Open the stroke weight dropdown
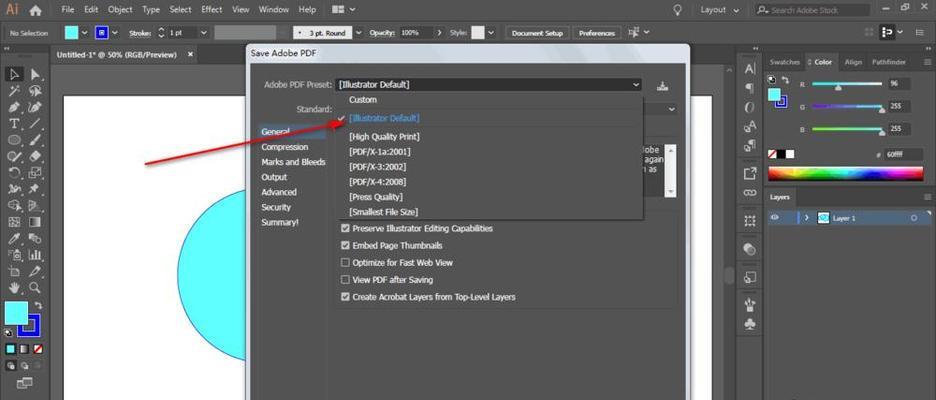This screenshot has width=936, height=400. pyautogui.click(x=204, y=33)
